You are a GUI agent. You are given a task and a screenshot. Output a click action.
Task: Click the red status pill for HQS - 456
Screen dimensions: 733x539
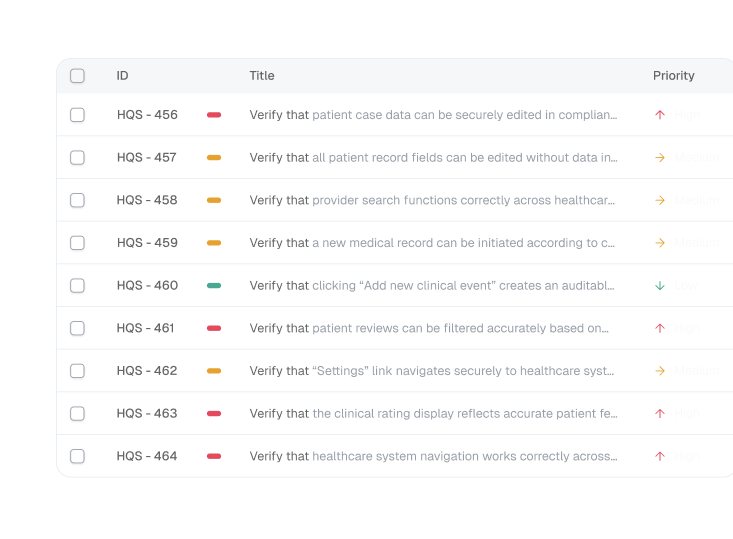tap(214, 115)
